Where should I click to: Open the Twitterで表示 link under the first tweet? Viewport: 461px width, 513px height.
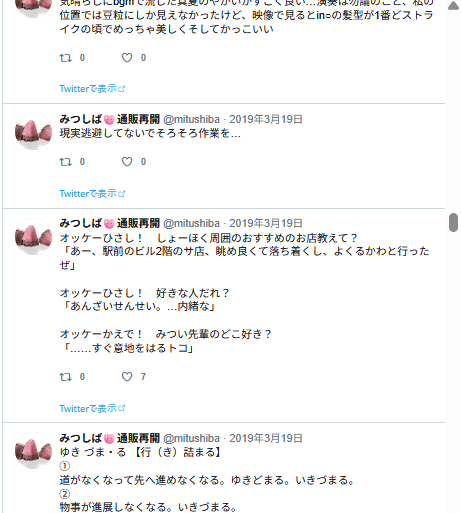pyautogui.click(x=92, y=89)
